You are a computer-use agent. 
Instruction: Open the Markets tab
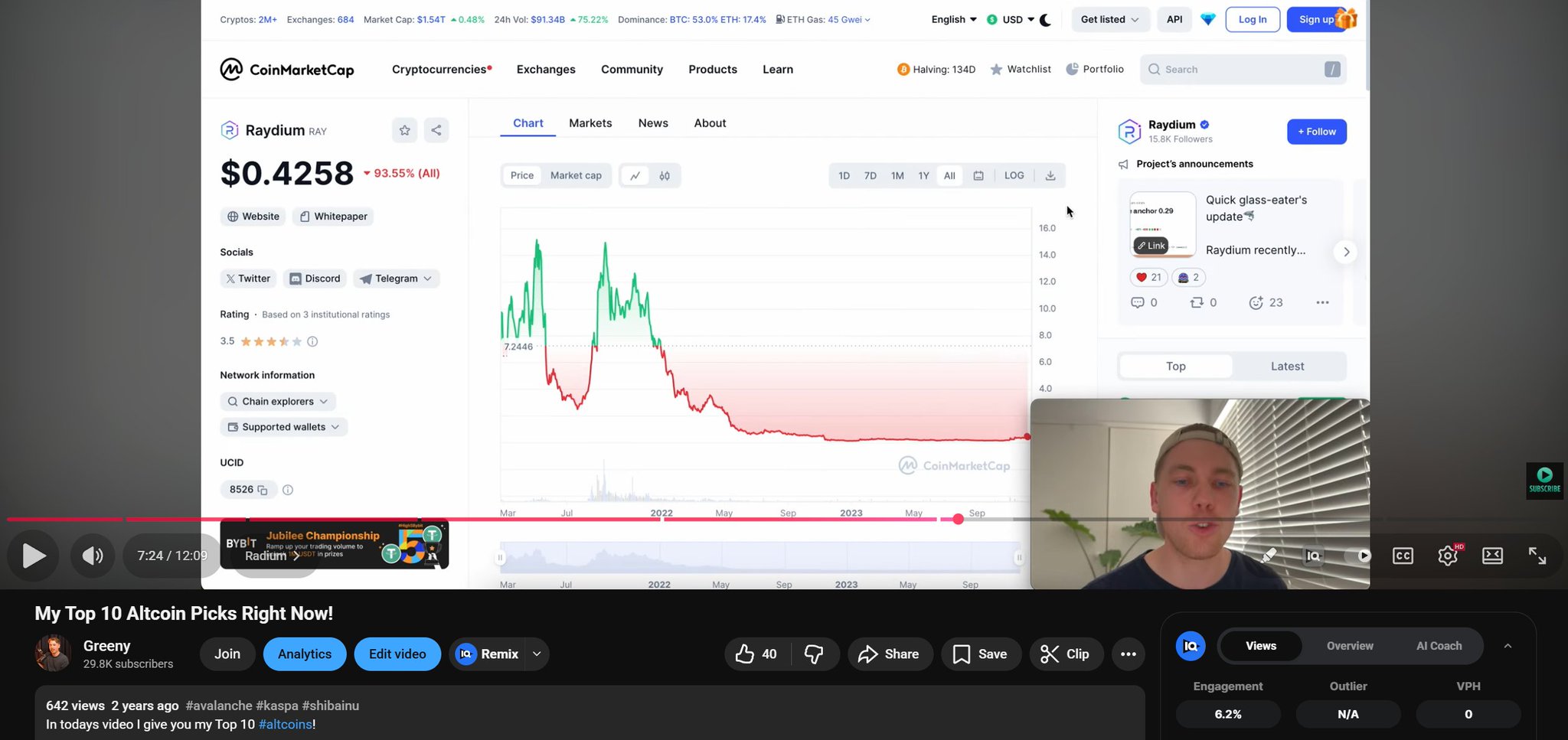[590, 123]
